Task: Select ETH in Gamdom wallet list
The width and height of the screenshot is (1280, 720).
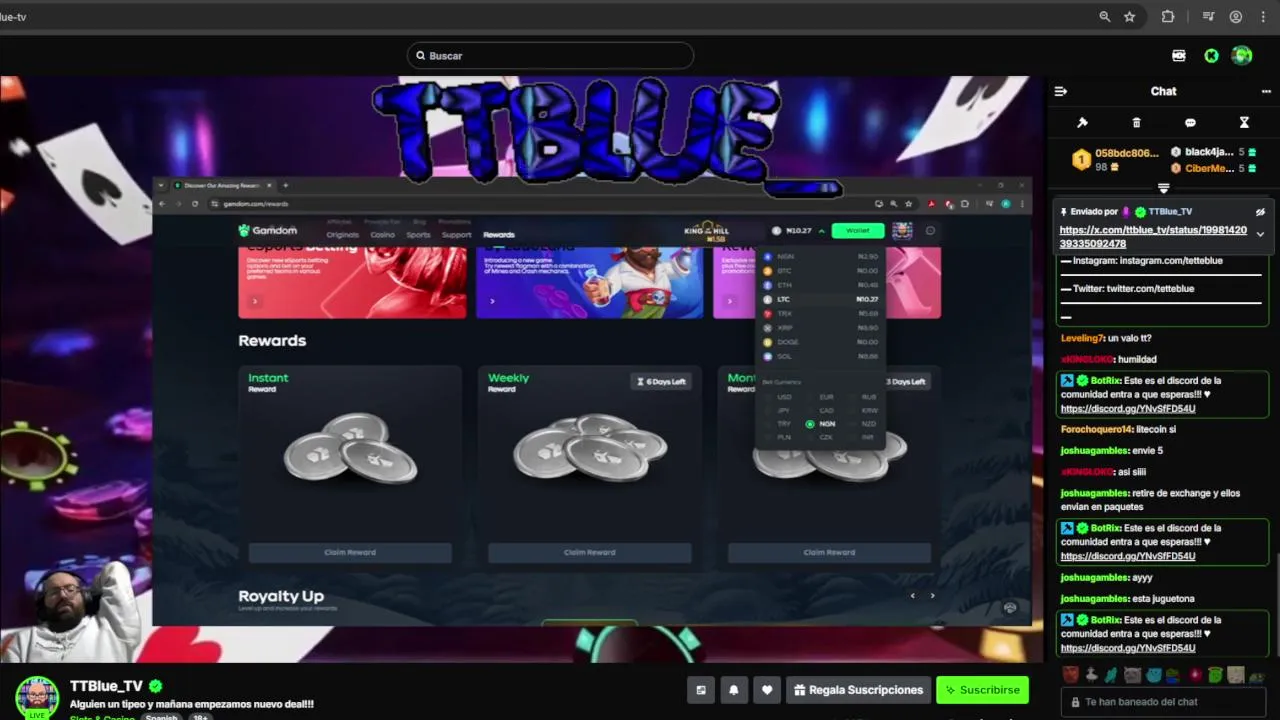Action: coord(820,285)
